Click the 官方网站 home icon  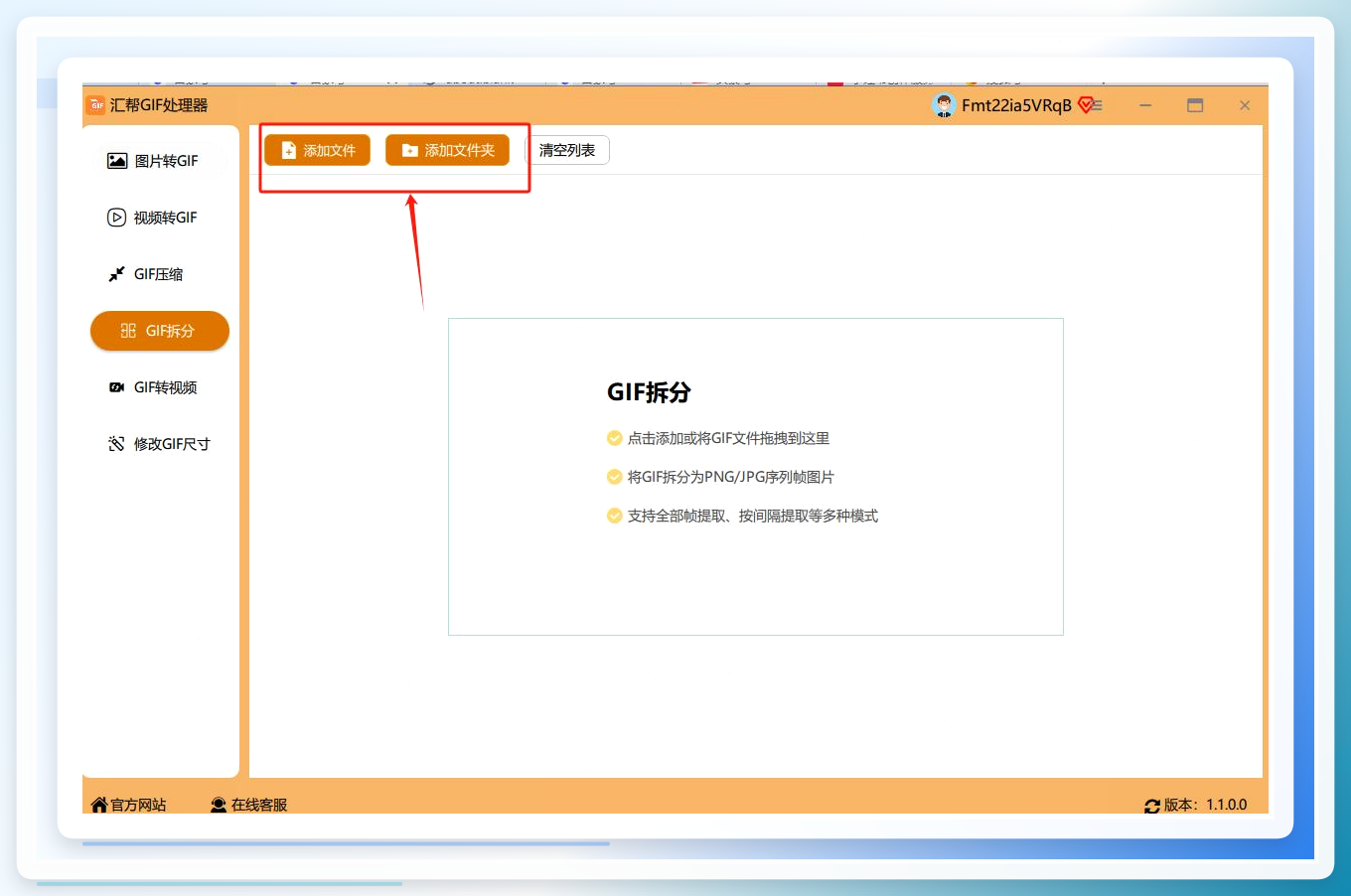click(99, 805)
